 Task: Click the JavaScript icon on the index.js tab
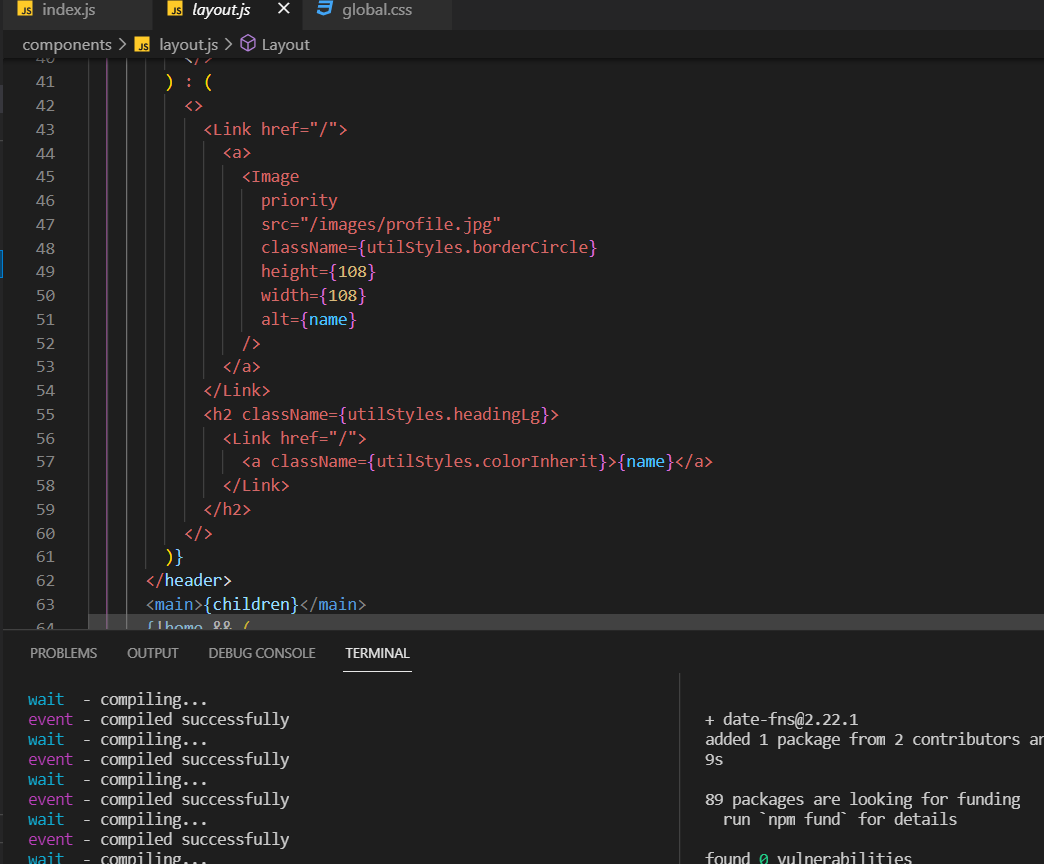(27, 8)
